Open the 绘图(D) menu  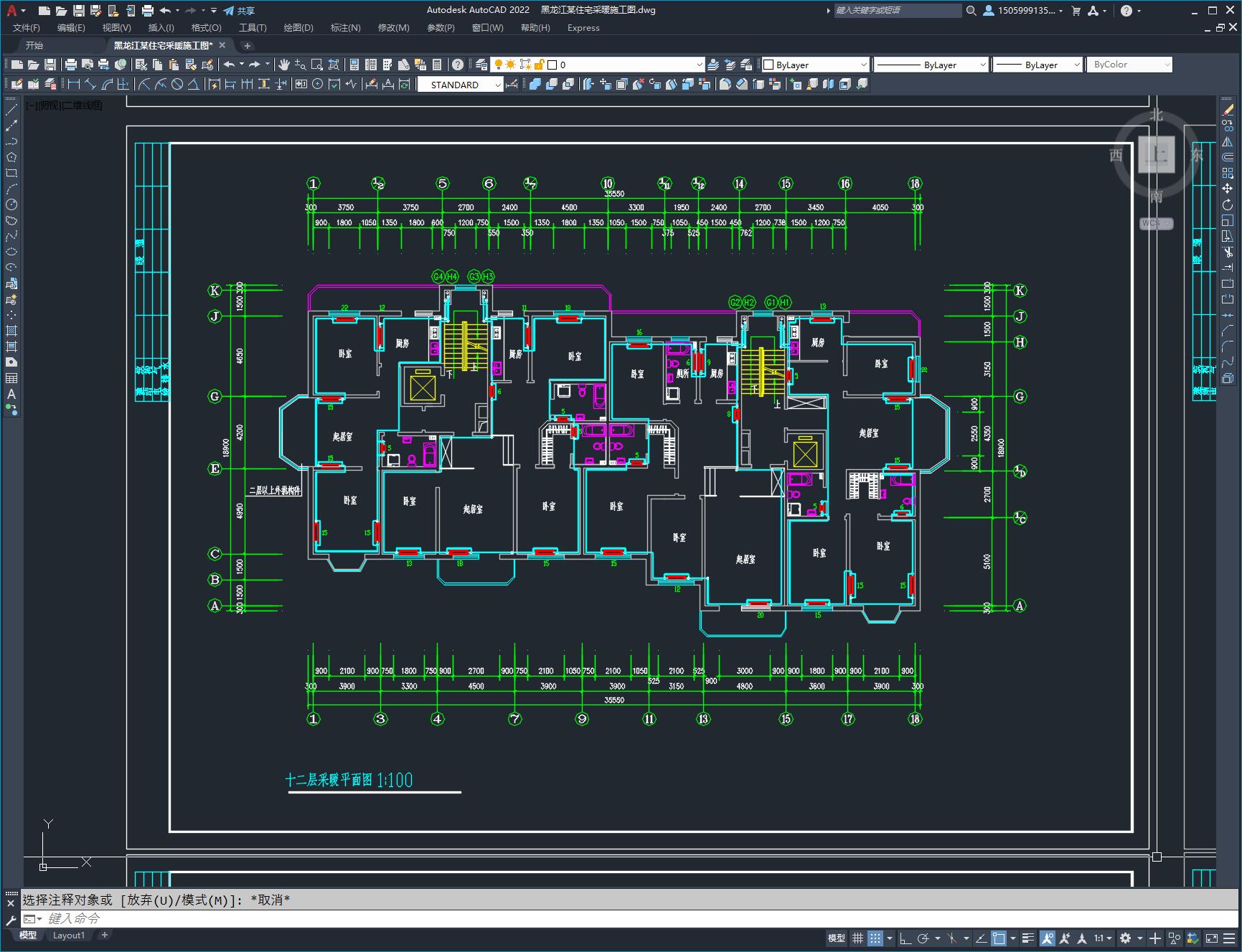pyautogui.click(x=298, y=28)
